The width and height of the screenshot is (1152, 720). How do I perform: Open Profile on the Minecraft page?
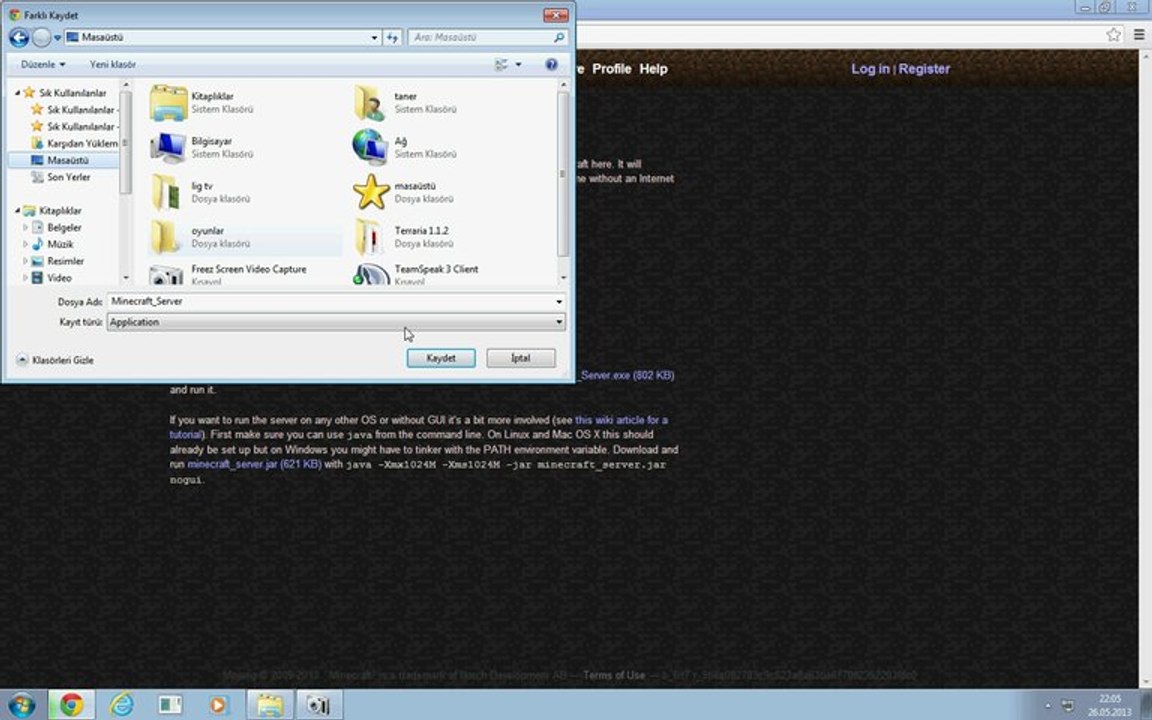pos(611,68)
